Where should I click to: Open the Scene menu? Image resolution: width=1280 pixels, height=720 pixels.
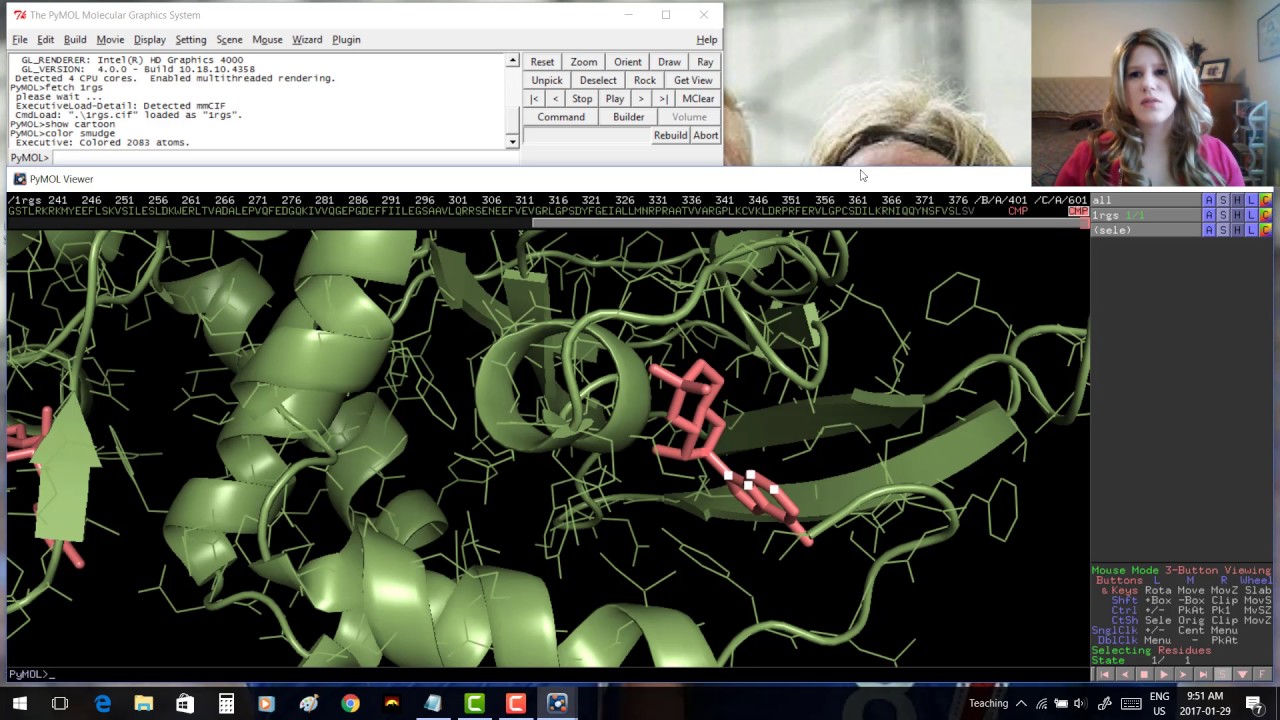pos(229,39)
